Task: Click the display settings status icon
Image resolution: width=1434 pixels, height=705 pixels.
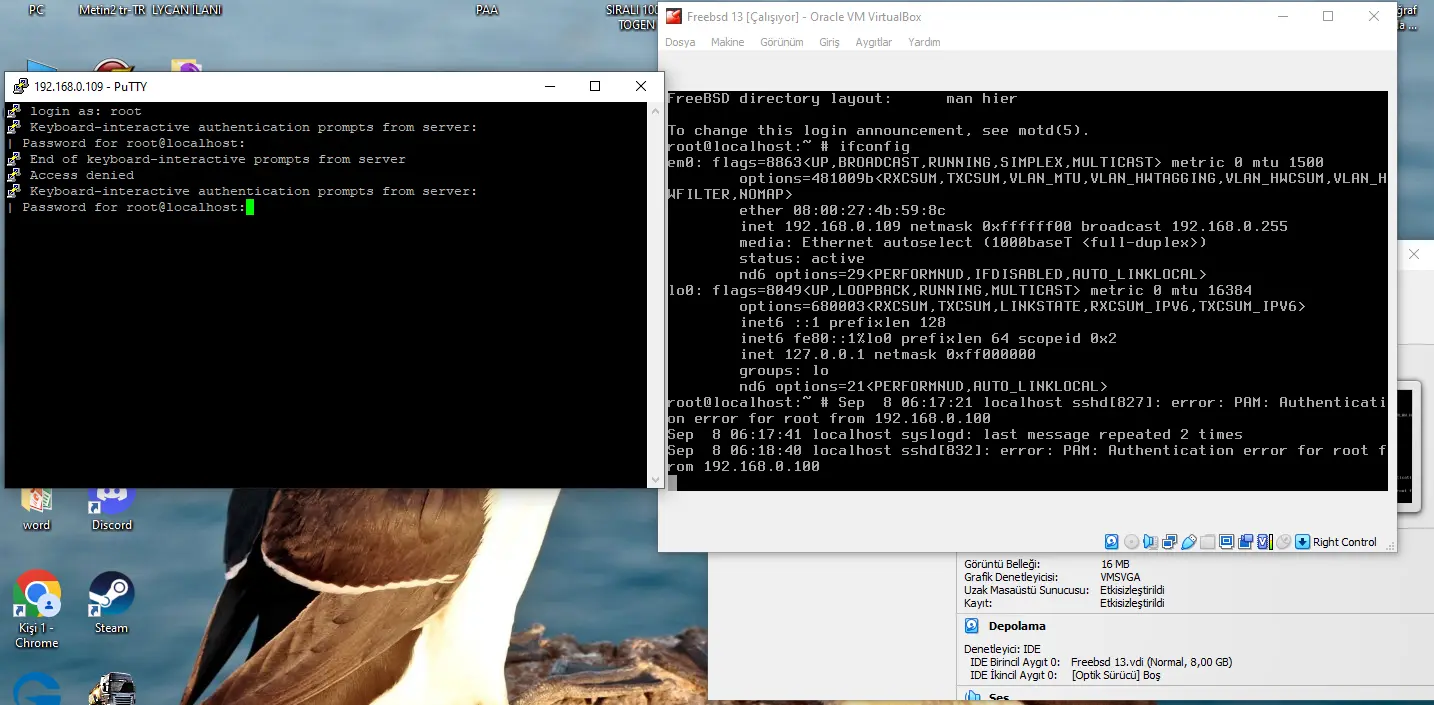Action: (1226, 542)
